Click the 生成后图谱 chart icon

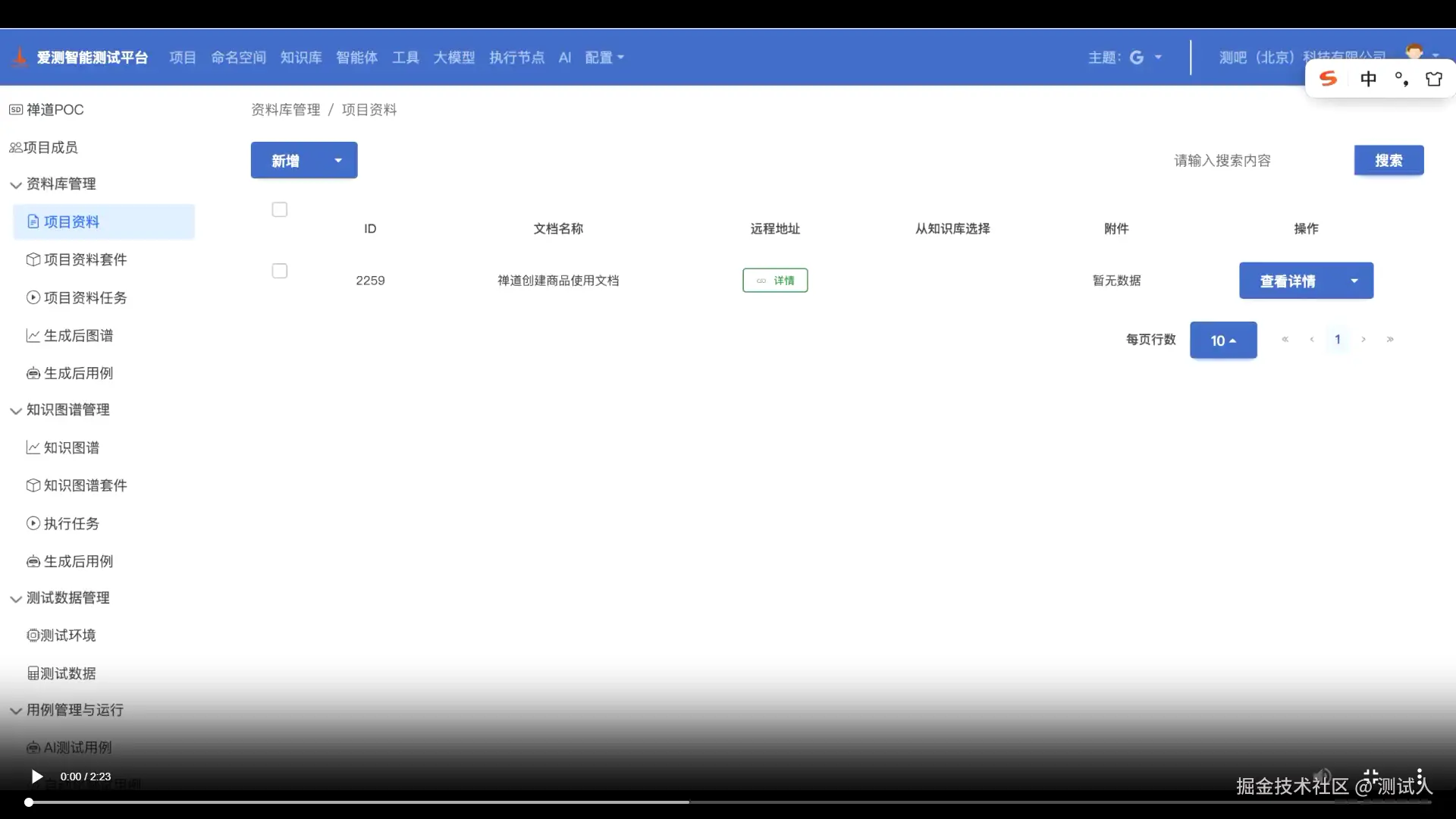33,335
